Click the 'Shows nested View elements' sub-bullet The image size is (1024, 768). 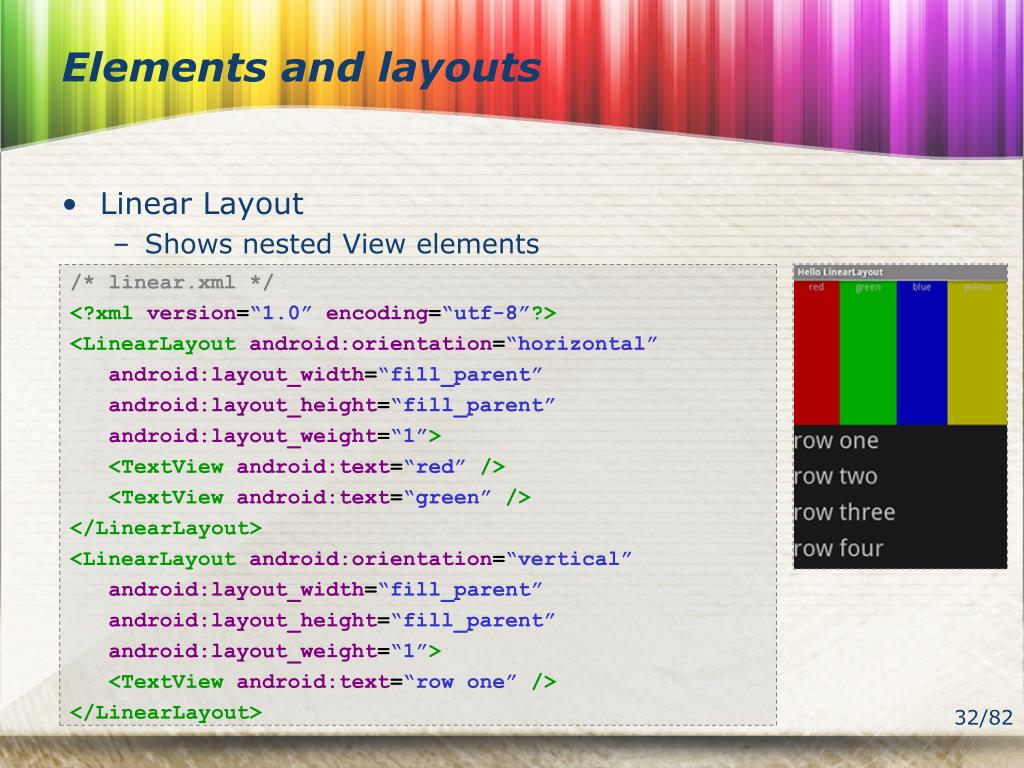pyautogui.click(x=342, y=244)
